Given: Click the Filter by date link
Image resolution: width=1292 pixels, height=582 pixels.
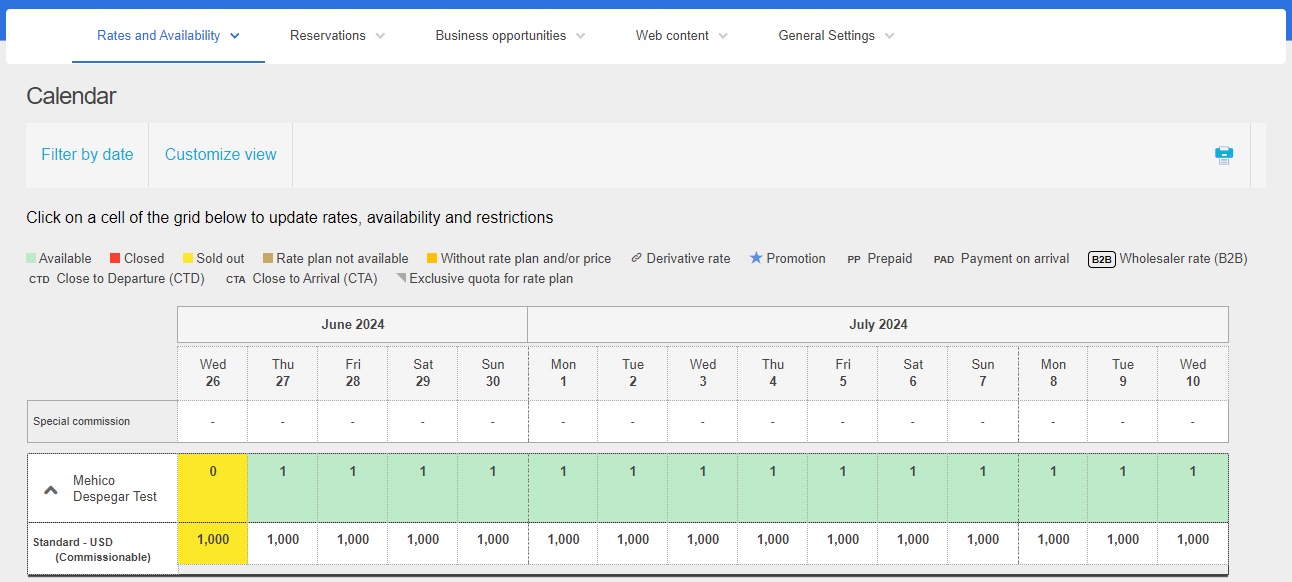Looking at the screenshot, I should 87,155.
